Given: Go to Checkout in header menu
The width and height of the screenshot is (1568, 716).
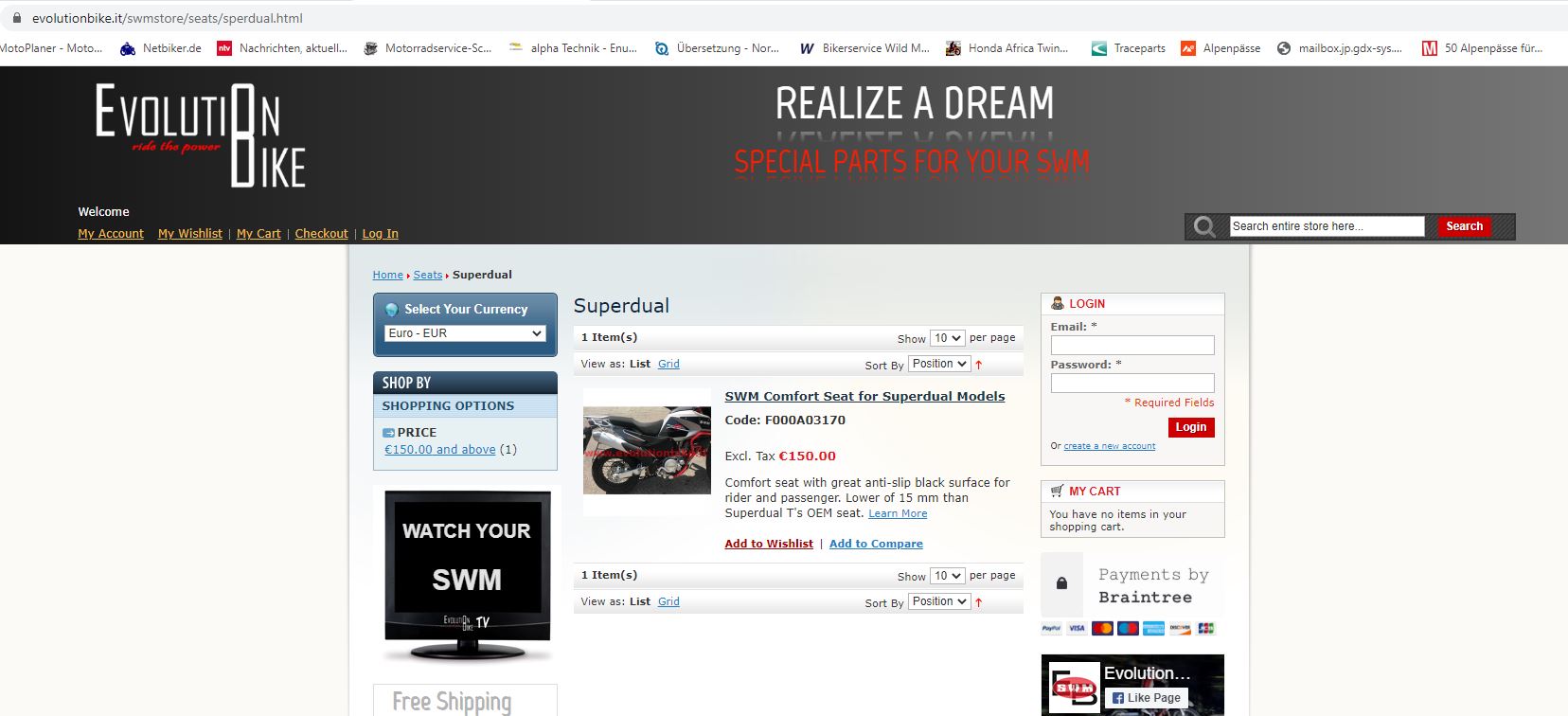Looking at the screenshot, I should (321, 234).
